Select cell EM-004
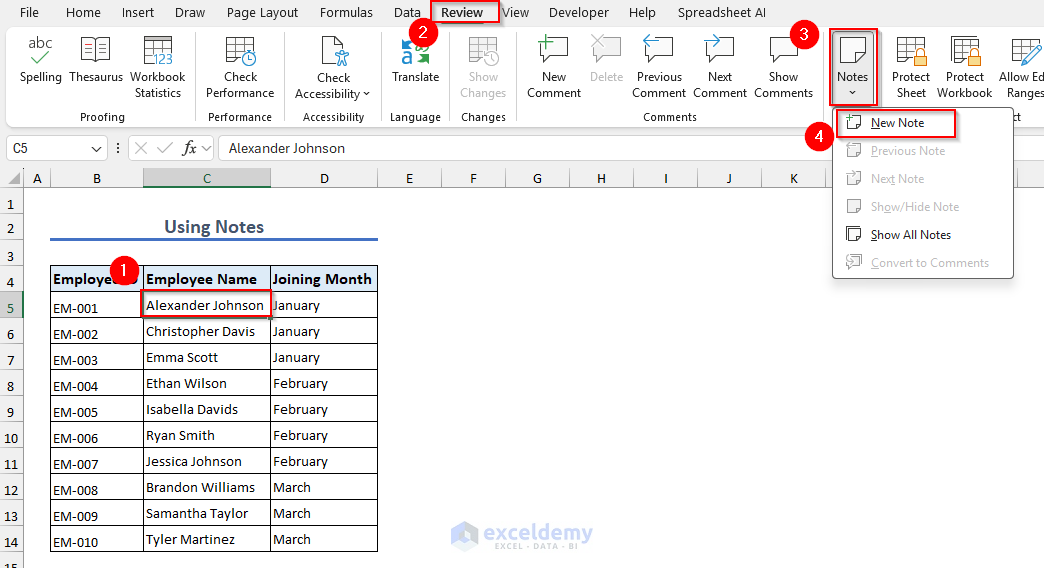The image size is (1044, 568). point(97,384)
